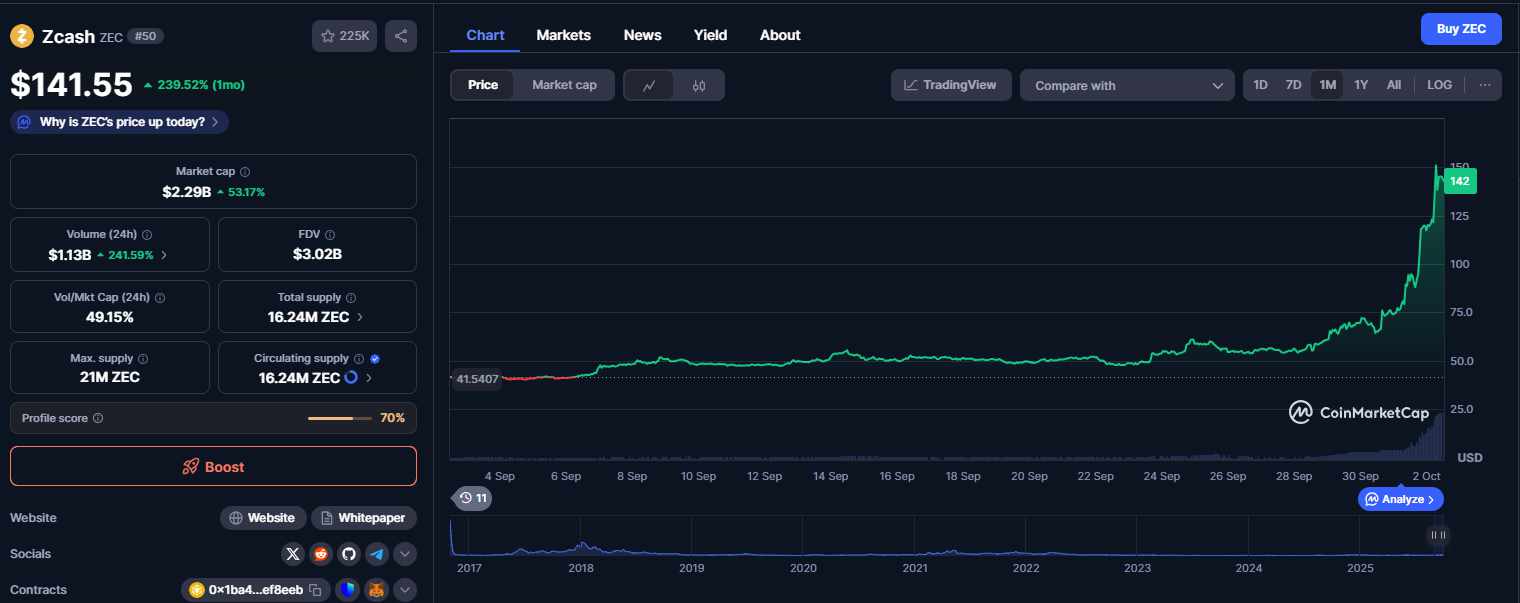
Task: Click the #50 rank badge
Action: pyautogui.click(x=146, y=36)
